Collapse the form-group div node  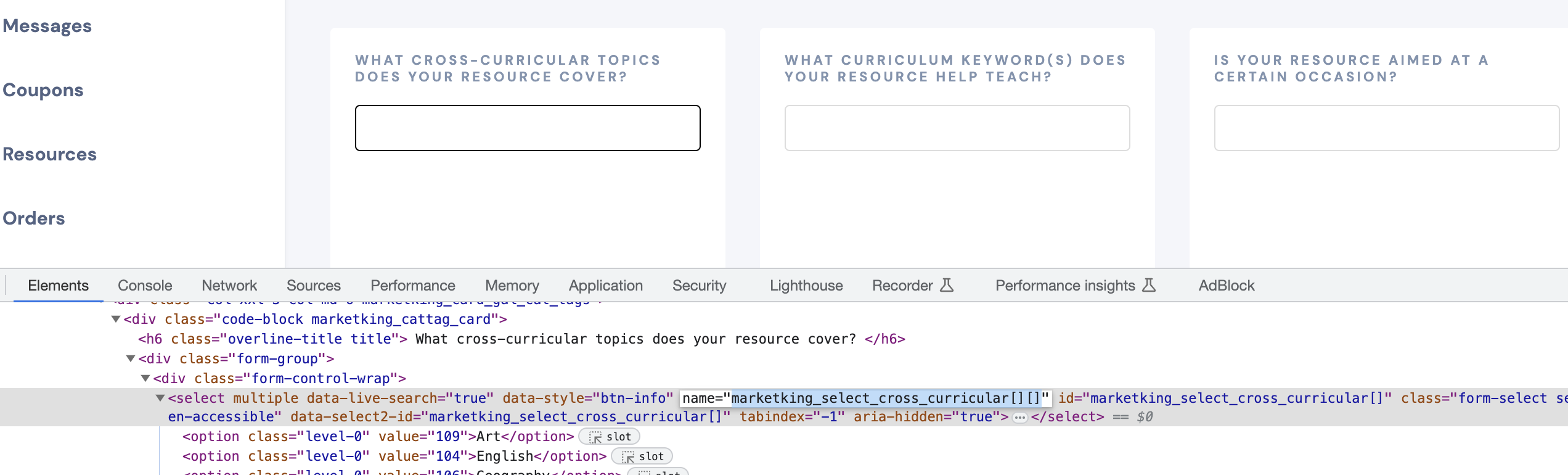130,358
